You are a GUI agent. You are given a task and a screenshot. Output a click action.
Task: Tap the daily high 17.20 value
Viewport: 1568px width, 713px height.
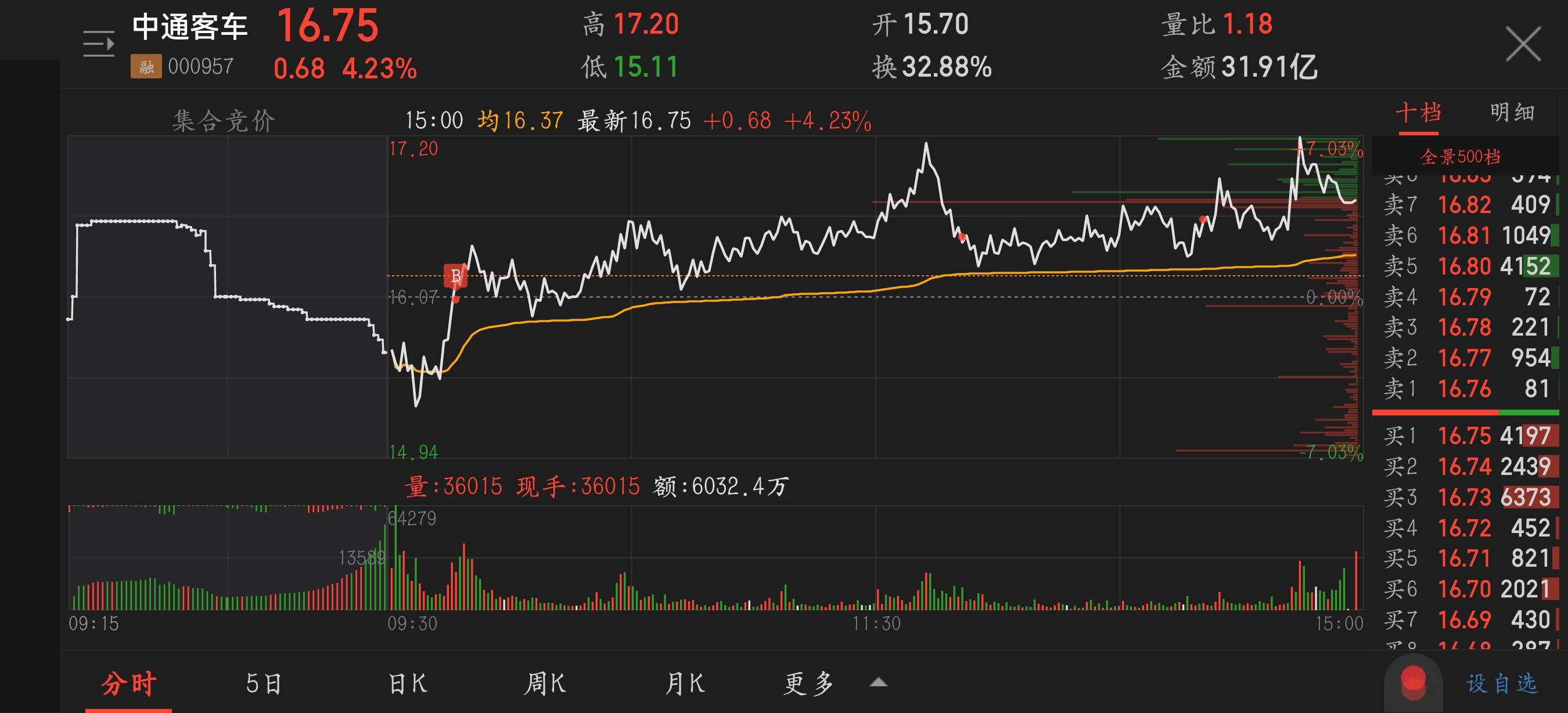tap(646, 24)
